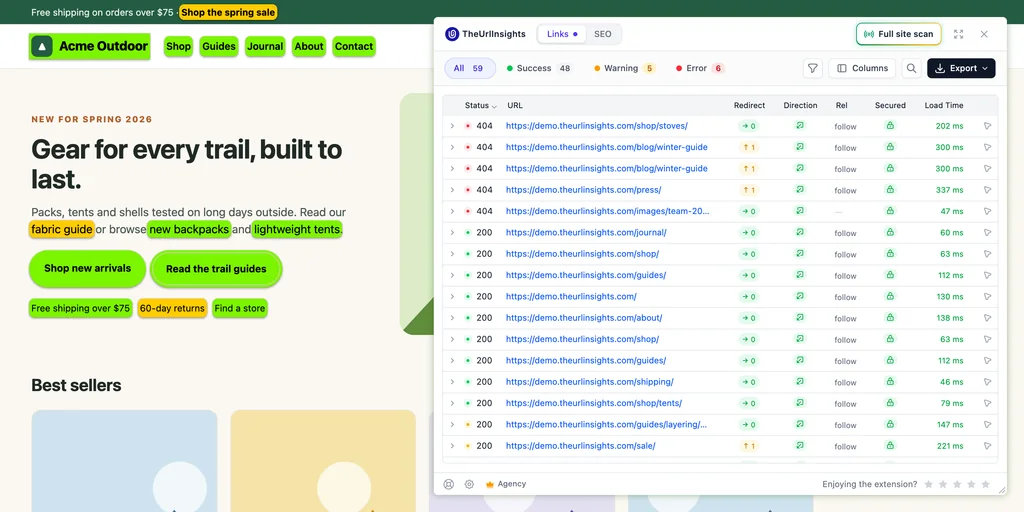1024x512 pixels.
Task: Open the help lifebuoy icon in footer
Action: coord(449,484)
